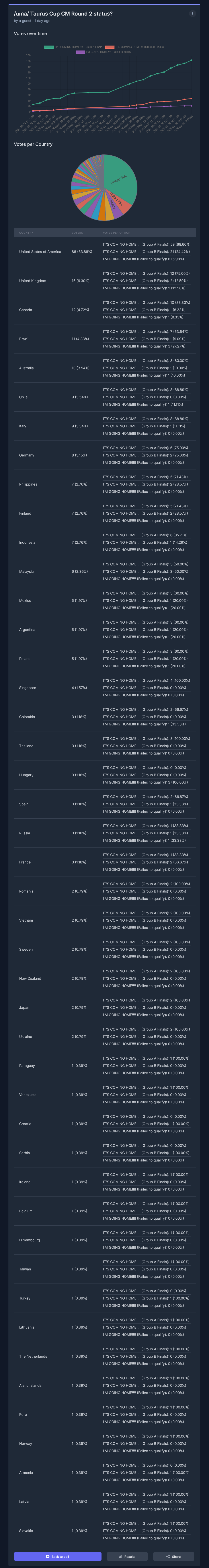Click the Votes column header

[x=77, y=233]
